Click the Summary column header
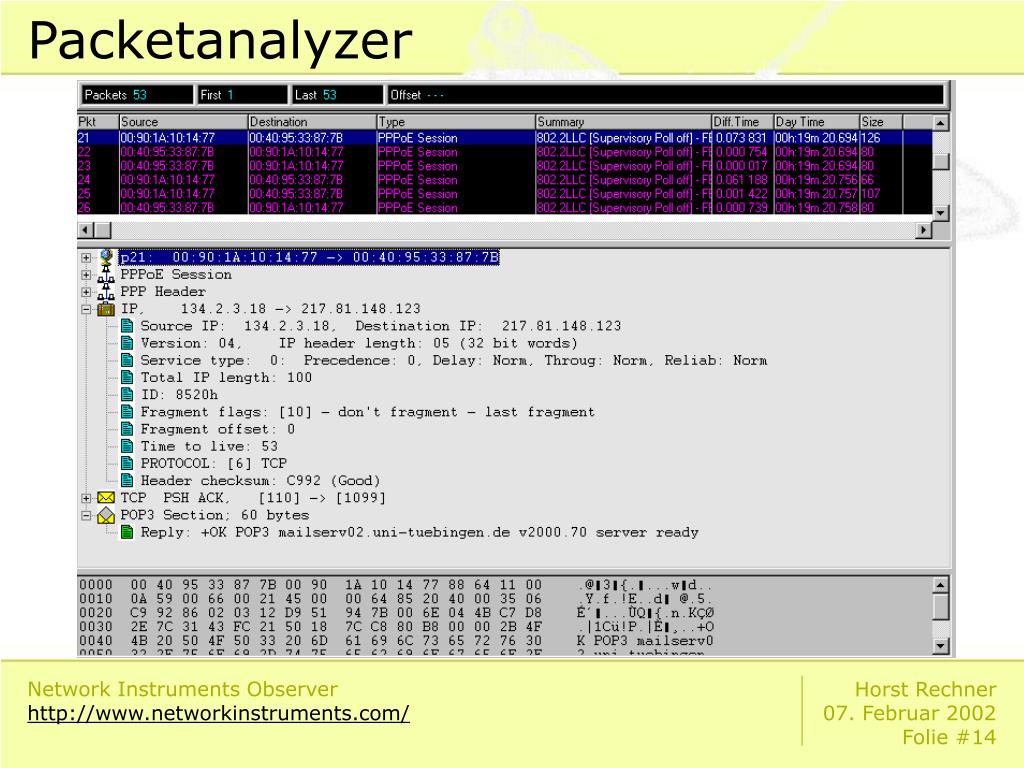The height and width of the screenshot is (768, 1024). click(623, 122)
